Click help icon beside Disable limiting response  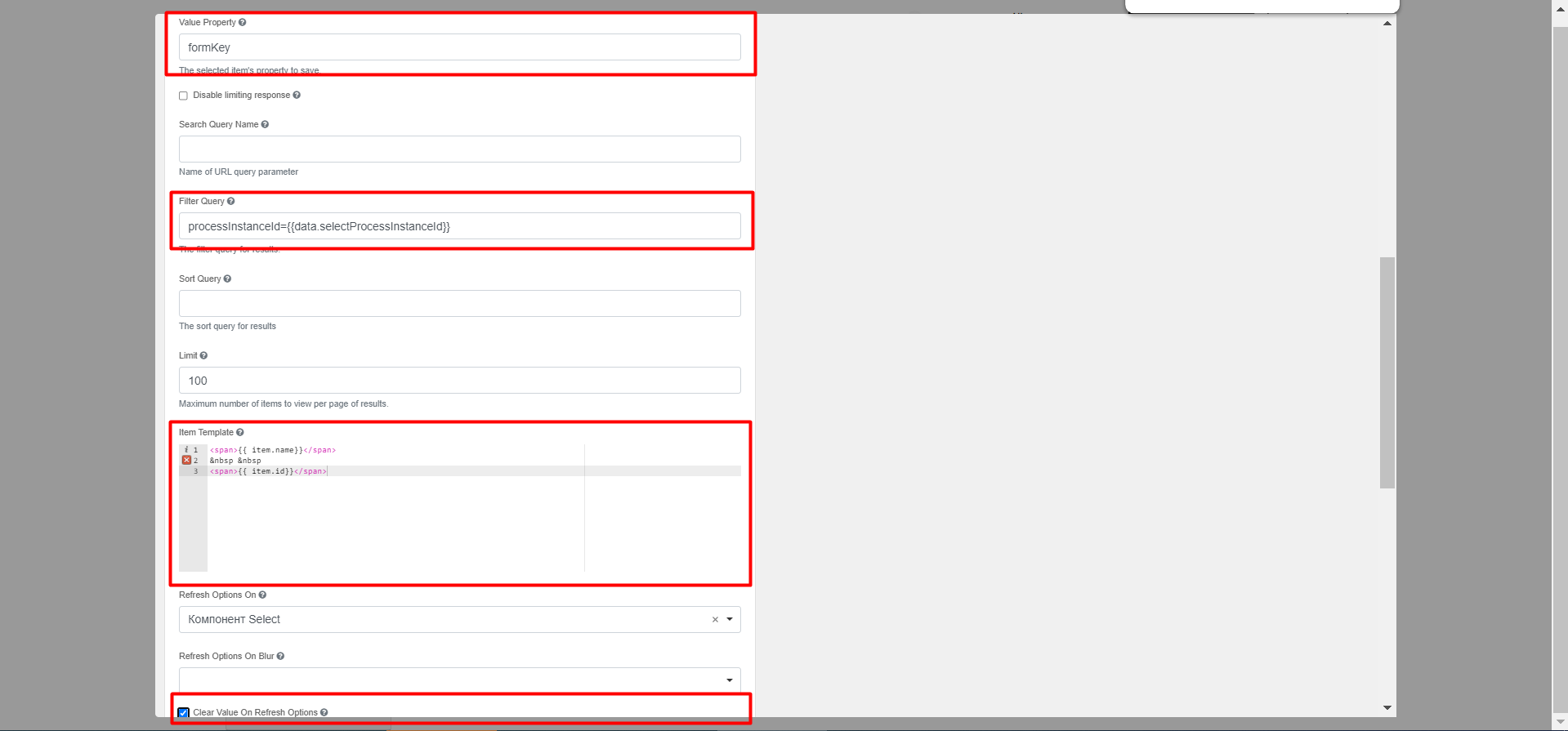tap(297, 96)
